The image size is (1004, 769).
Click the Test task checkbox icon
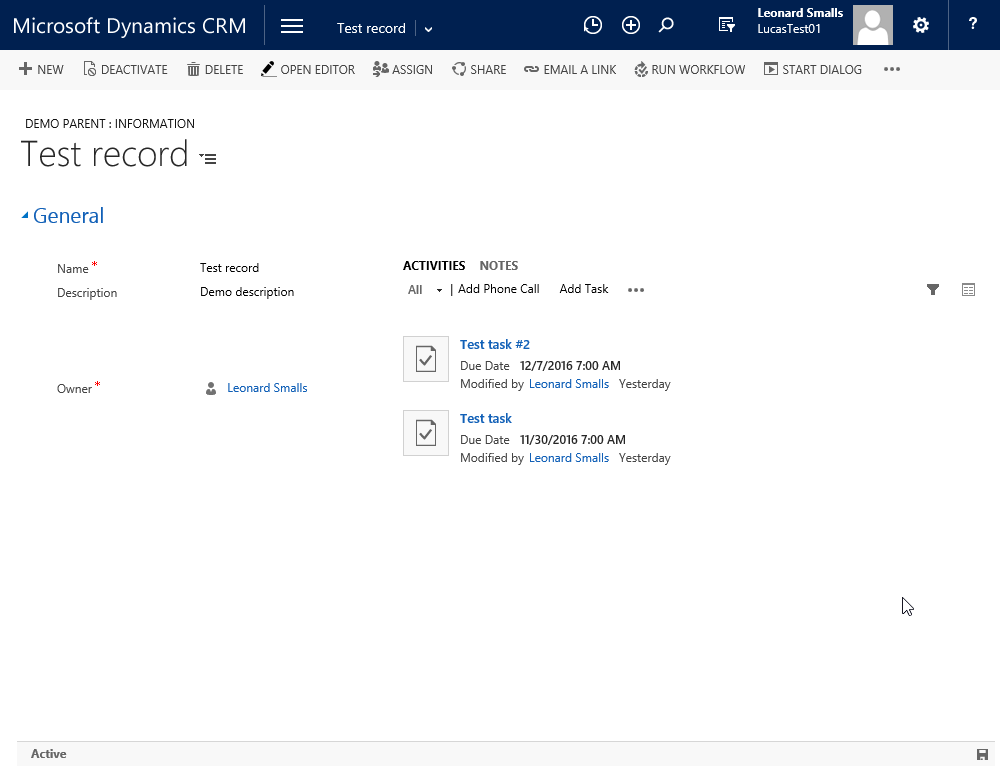[x=426, y=433]
